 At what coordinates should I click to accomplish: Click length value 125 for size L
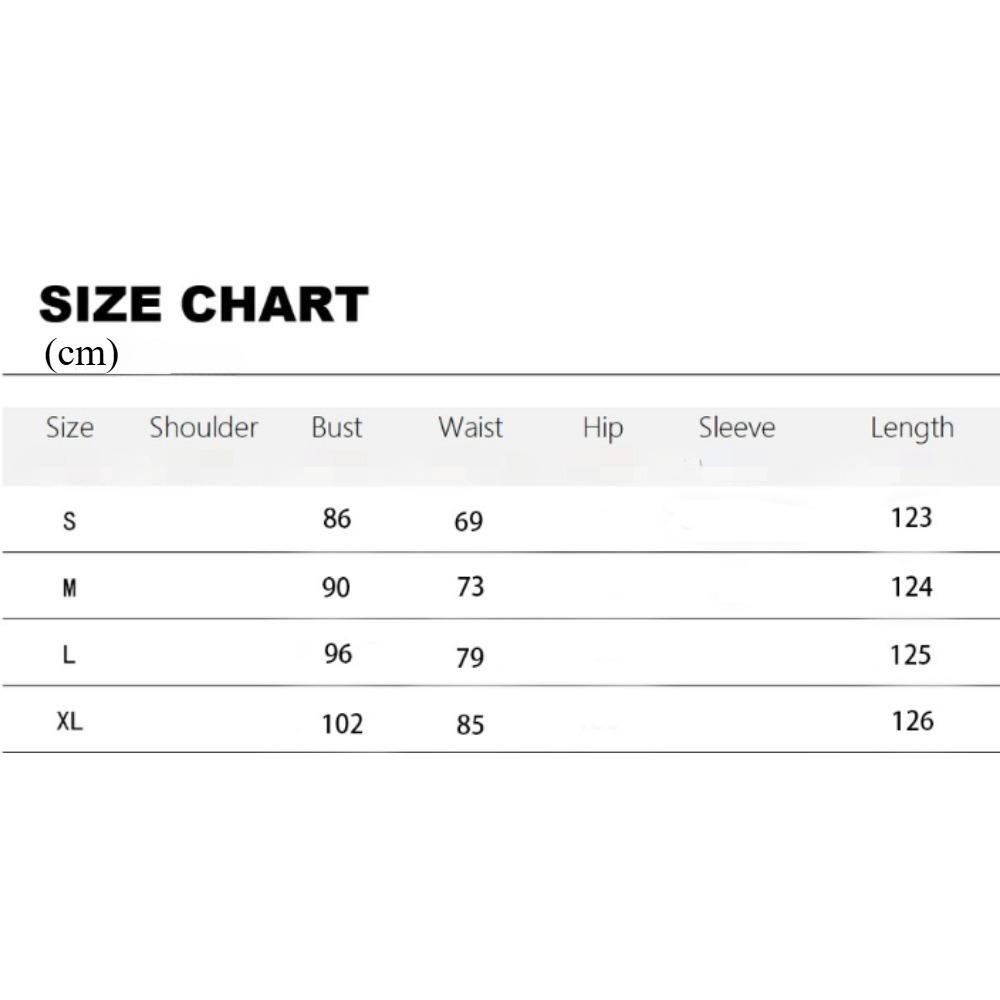[x=911, y=655]
